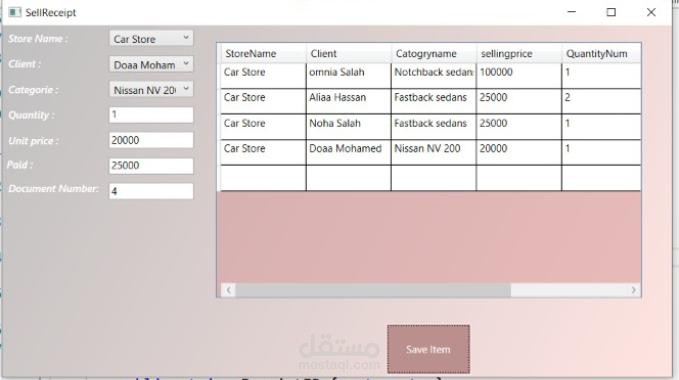679x380 pixels.
Task: Click the left arrow of horizontal scrollbar
Action: [229, 290]
